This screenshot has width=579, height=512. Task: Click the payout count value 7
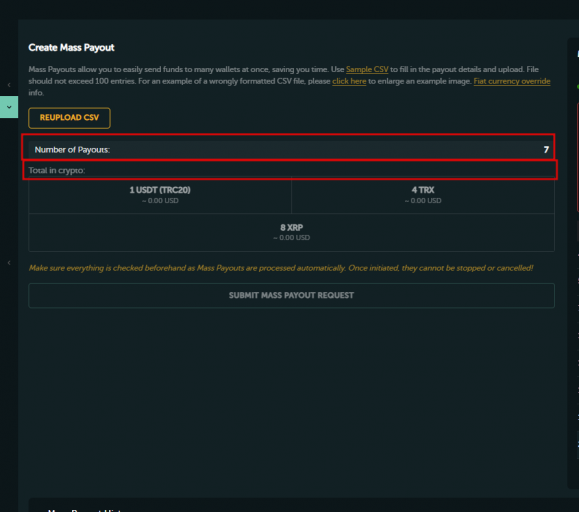click(546, 150)
